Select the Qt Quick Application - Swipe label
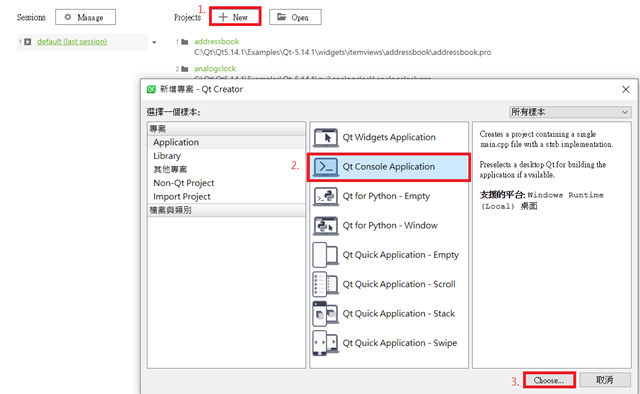Screen dimensions: 640x394 click(400, 343)
